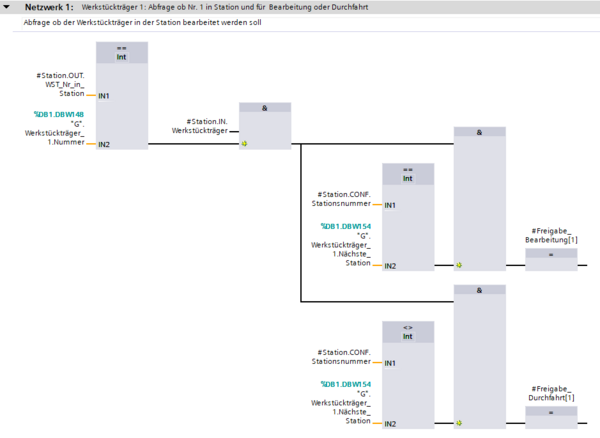
Task: Click the network comment about Werkstückträger bearbeitet
Action: click(x=142, y=22)
